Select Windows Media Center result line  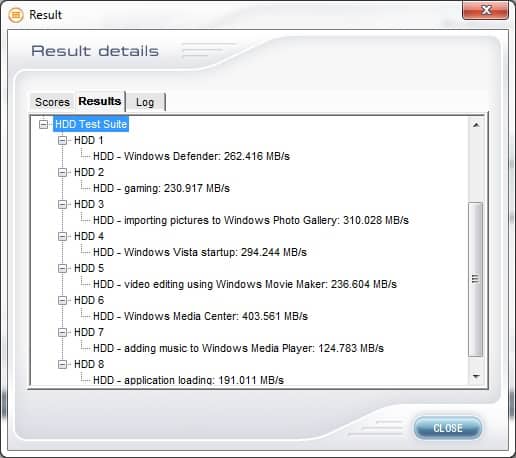[x=200, y=316]
